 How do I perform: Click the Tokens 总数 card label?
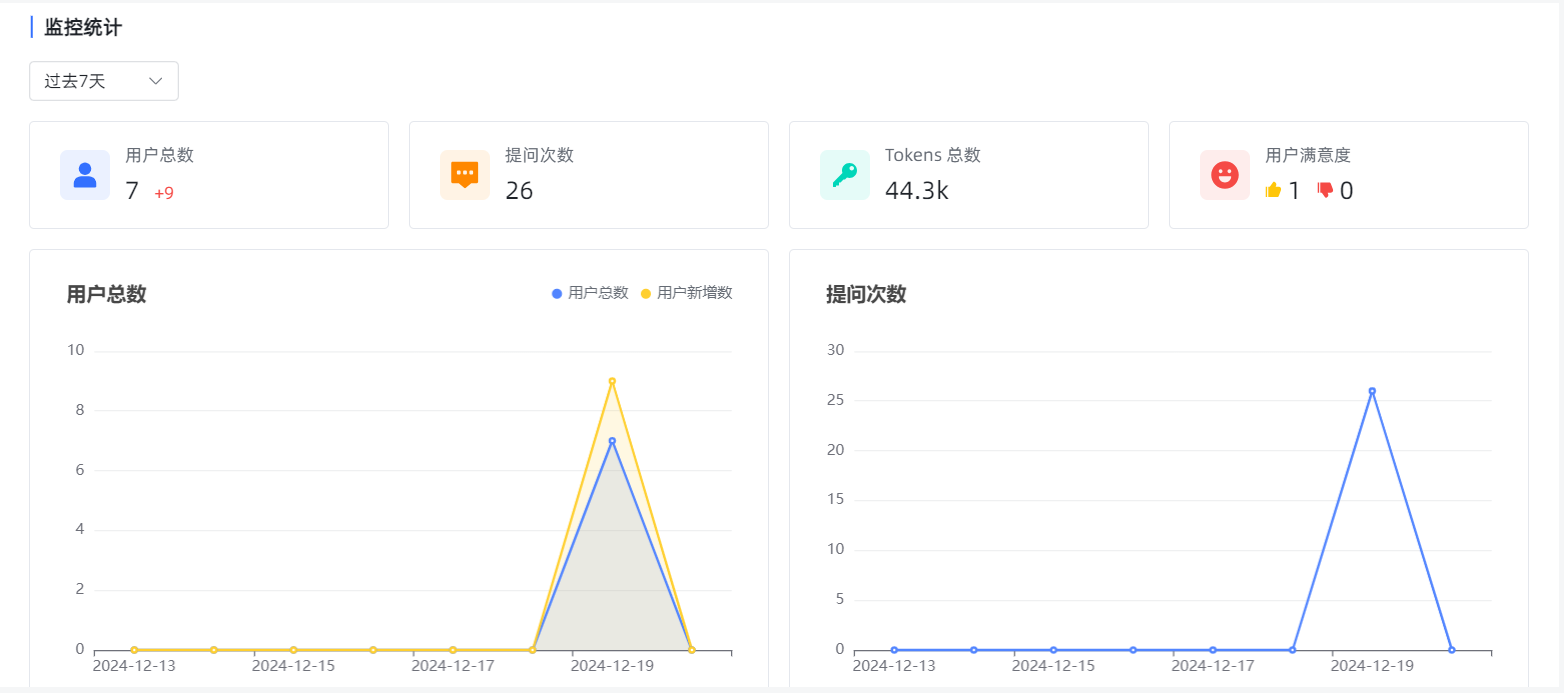(x=933, y=155)
